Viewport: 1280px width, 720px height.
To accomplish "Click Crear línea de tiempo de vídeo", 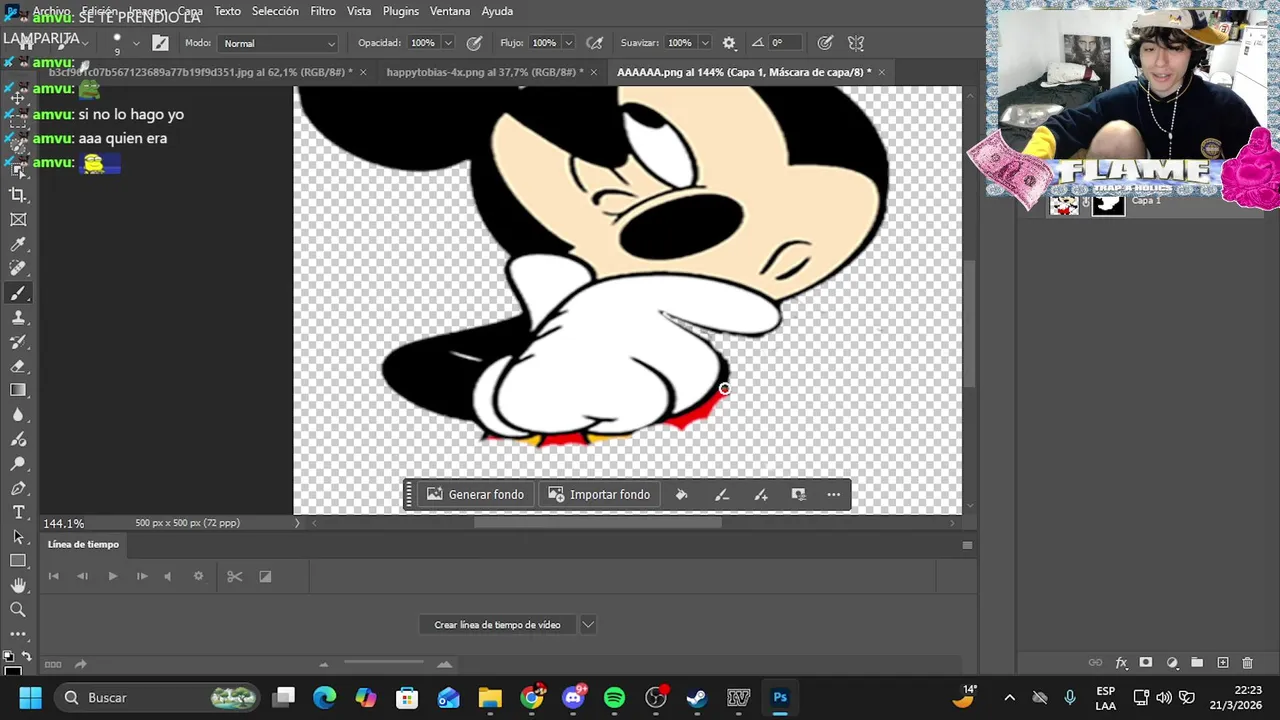I will (x=497, y=625).
